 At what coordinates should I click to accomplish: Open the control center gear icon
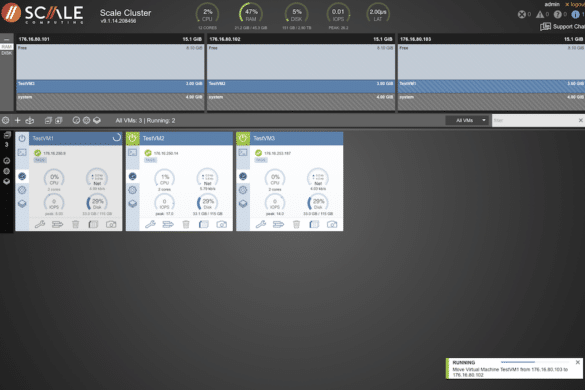tap(6, 120)
